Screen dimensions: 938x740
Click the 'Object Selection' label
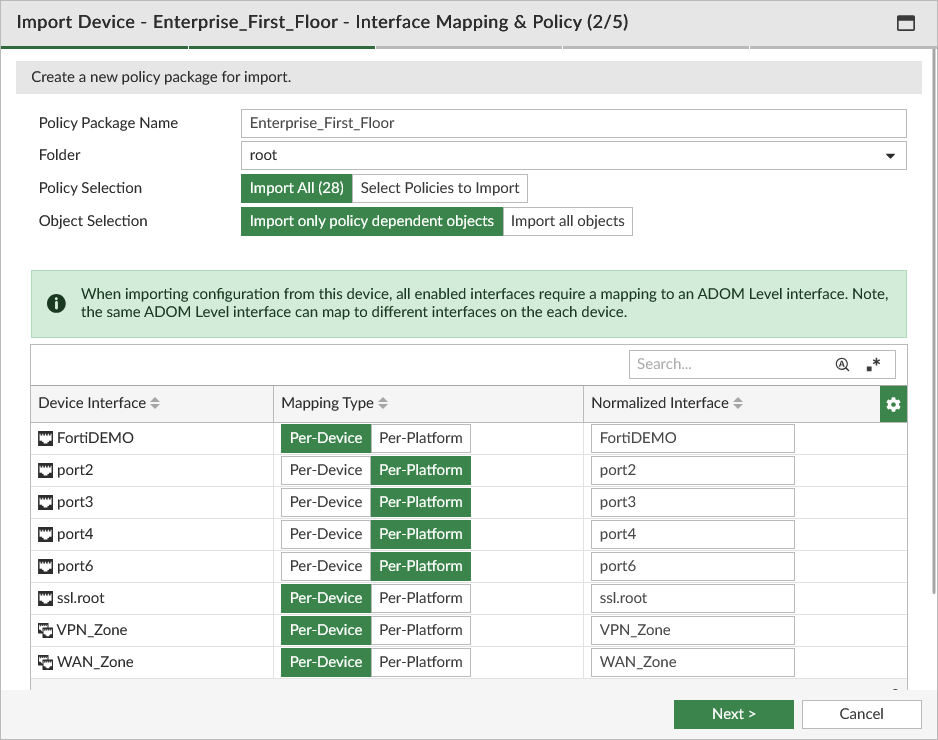(x=93, y=221)
